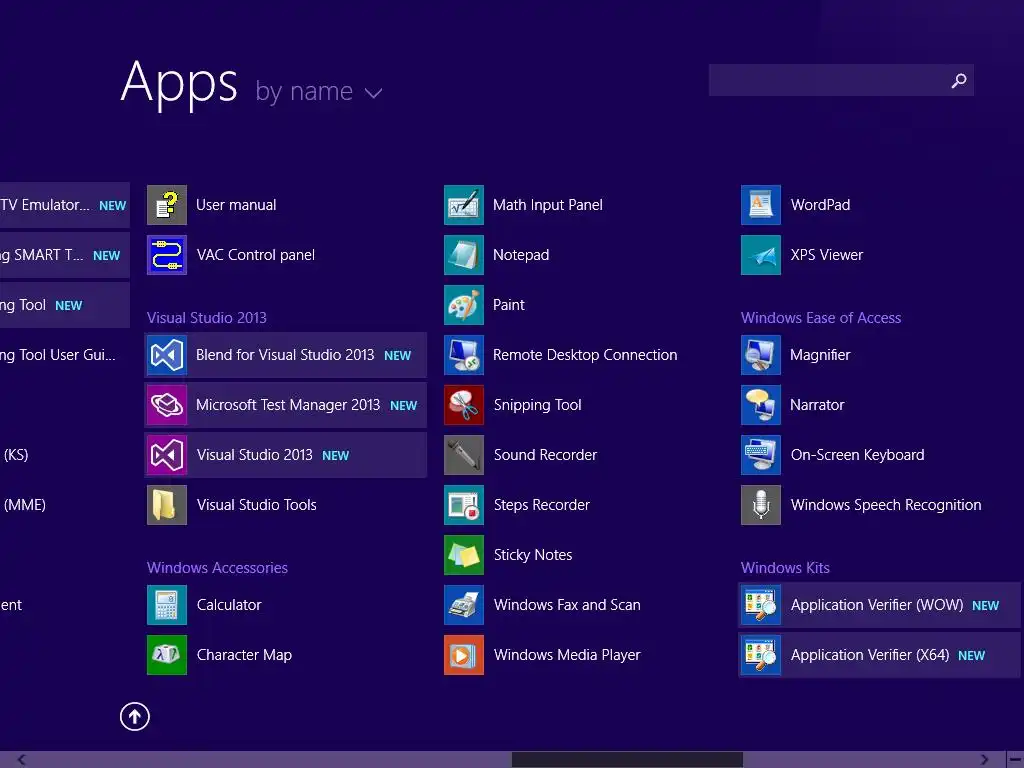Select the Windows Ease of Access header
Image resolution: width=1024 pixels, height=768 pixels.
pos(821,318)
